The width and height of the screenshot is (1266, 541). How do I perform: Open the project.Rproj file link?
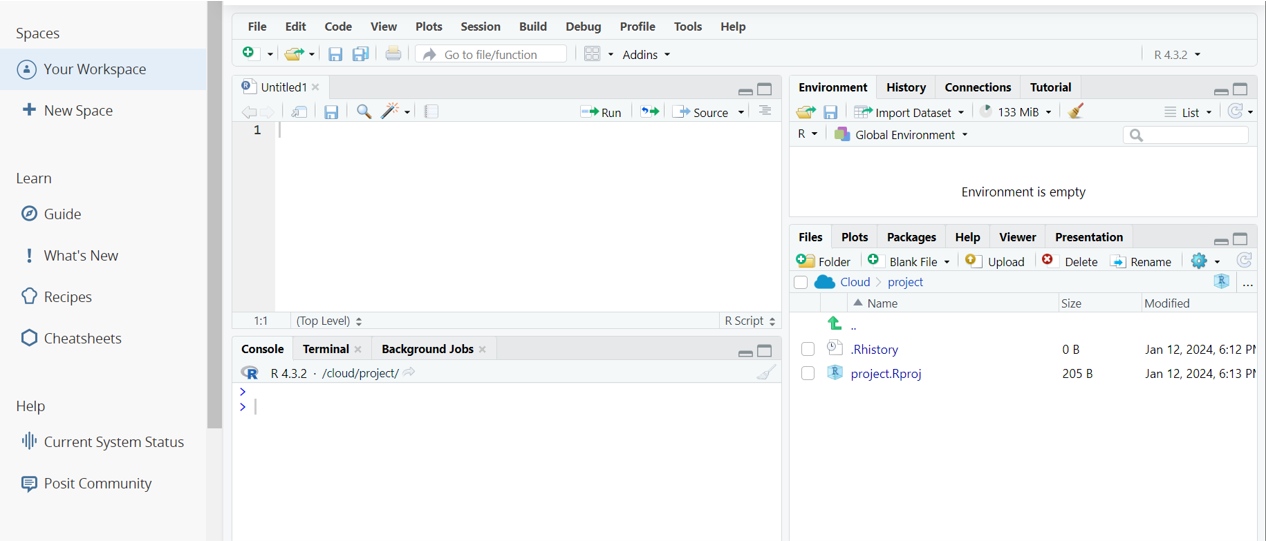tap(886, 373)
